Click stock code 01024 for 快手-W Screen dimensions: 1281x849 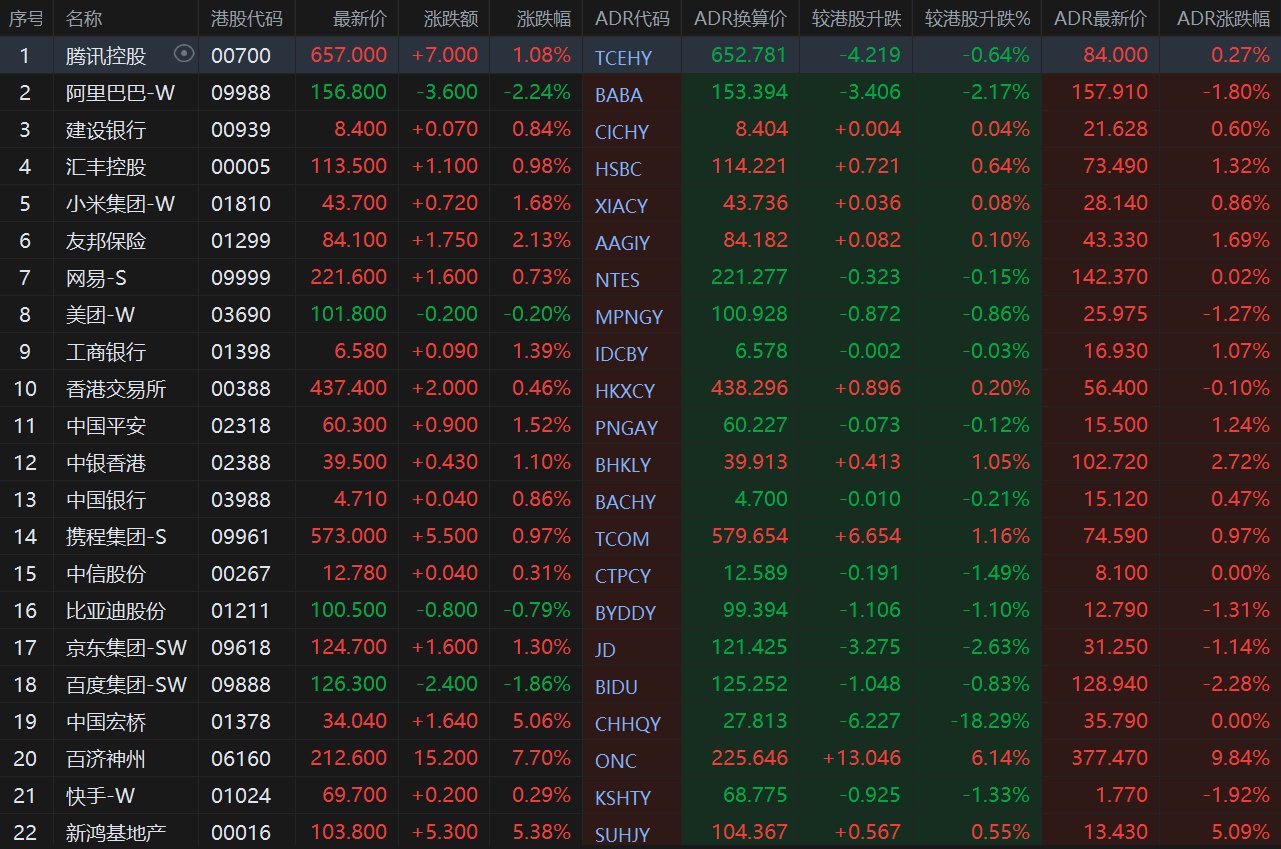point(240,796)
